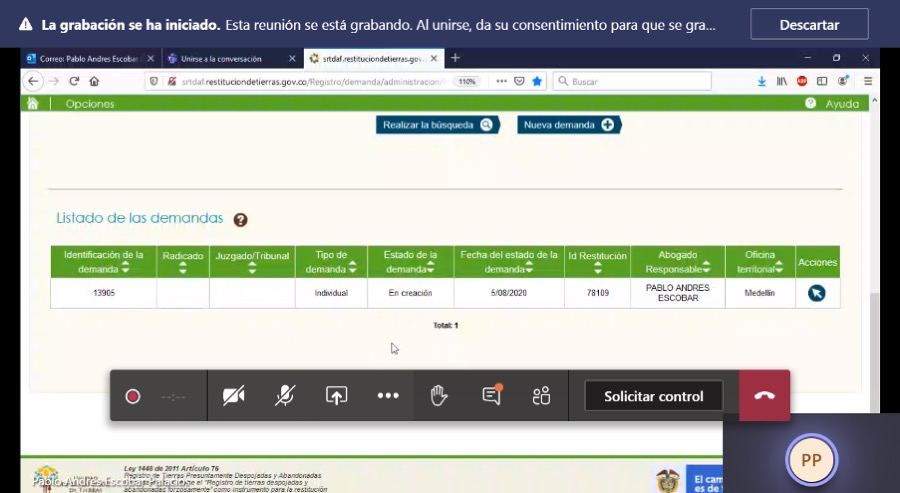The image size is (900, 493).
Task: Reload the current page
Action: pyautogui.click(x=74, y=81)
